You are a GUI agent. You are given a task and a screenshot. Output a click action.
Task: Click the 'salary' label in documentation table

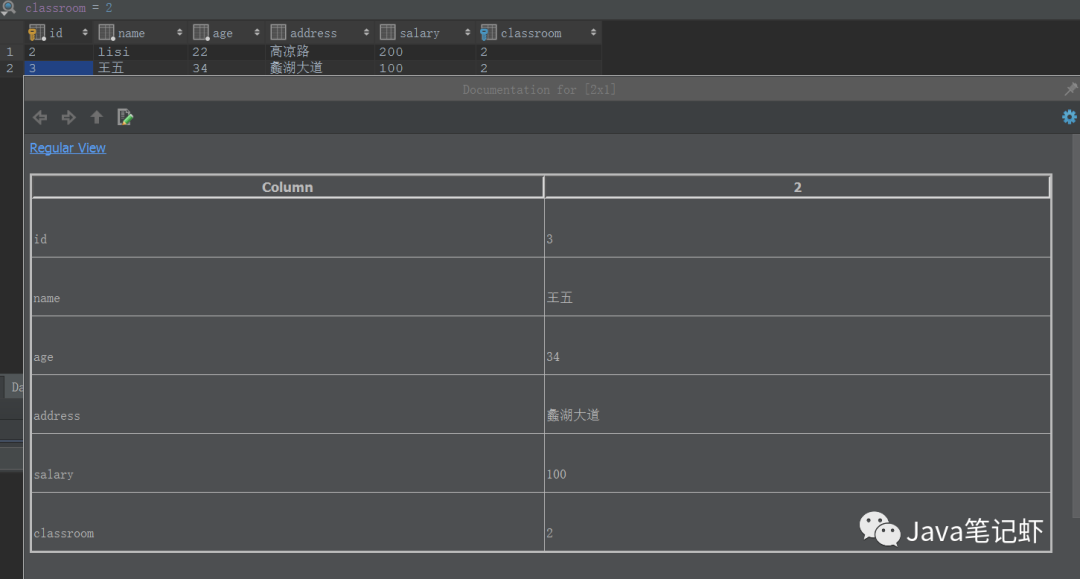(54, 474)
